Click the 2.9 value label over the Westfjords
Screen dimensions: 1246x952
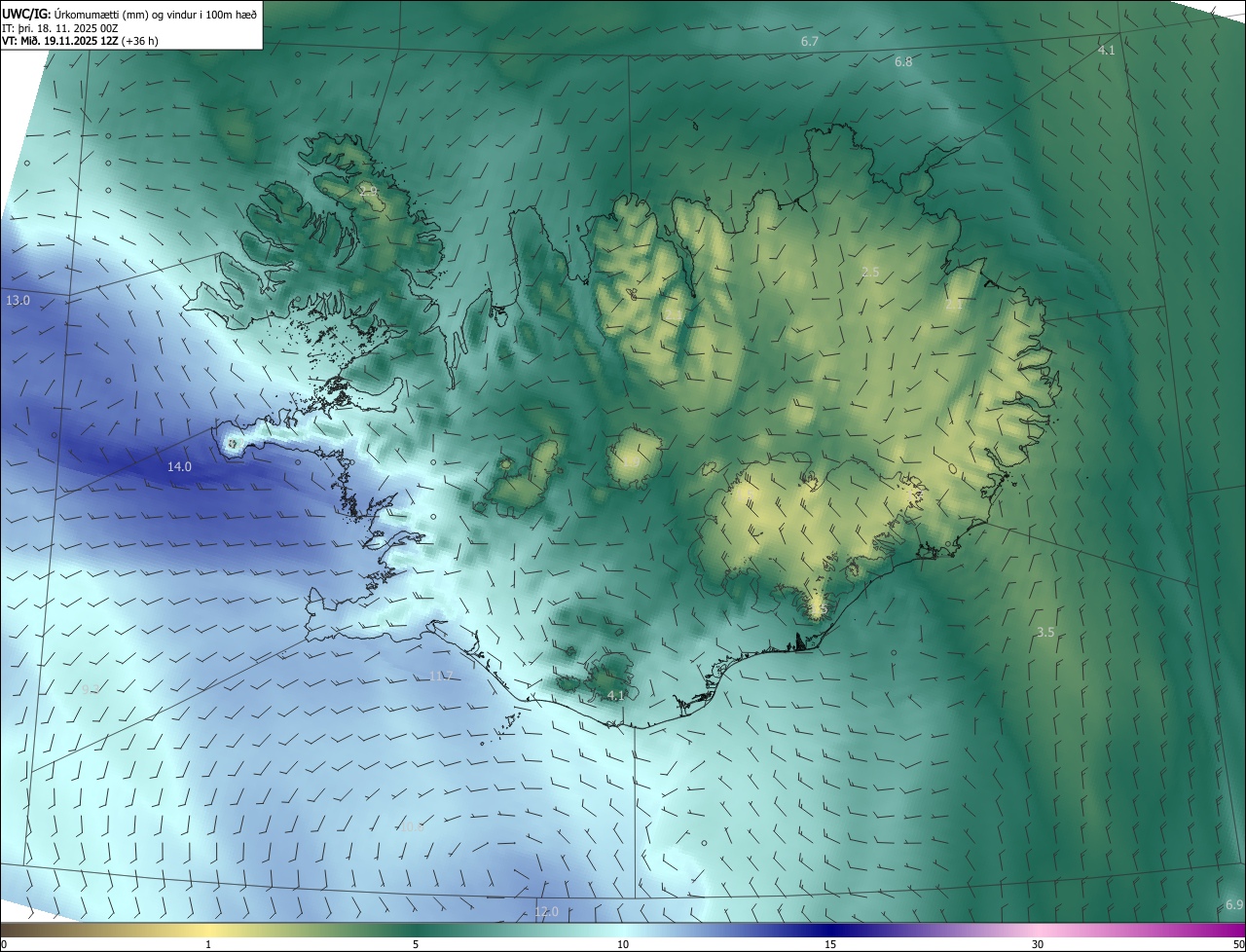pyautogui.click(x=368, y=191)
